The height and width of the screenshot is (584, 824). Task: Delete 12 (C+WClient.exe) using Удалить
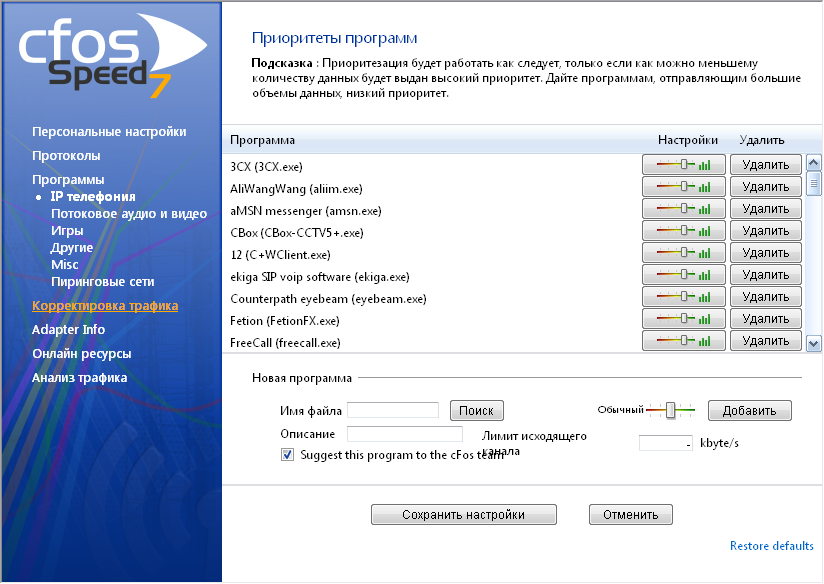click(766, 253)
